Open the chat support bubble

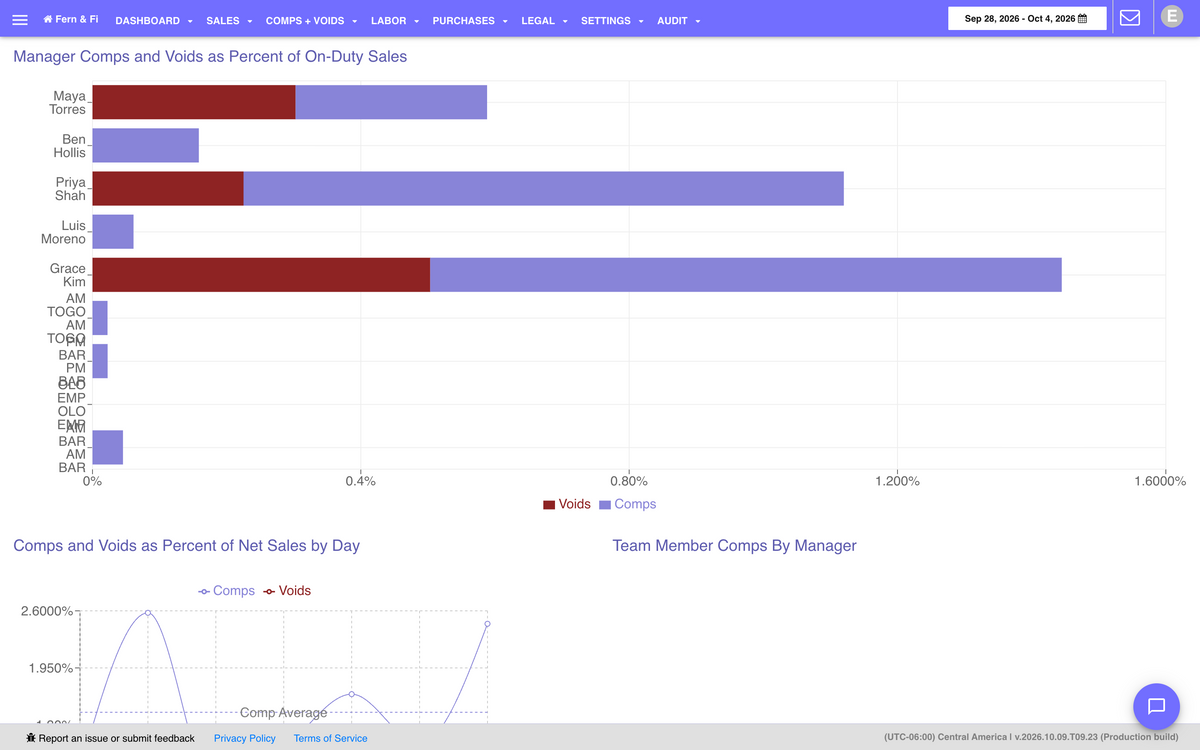point(1156,706)
